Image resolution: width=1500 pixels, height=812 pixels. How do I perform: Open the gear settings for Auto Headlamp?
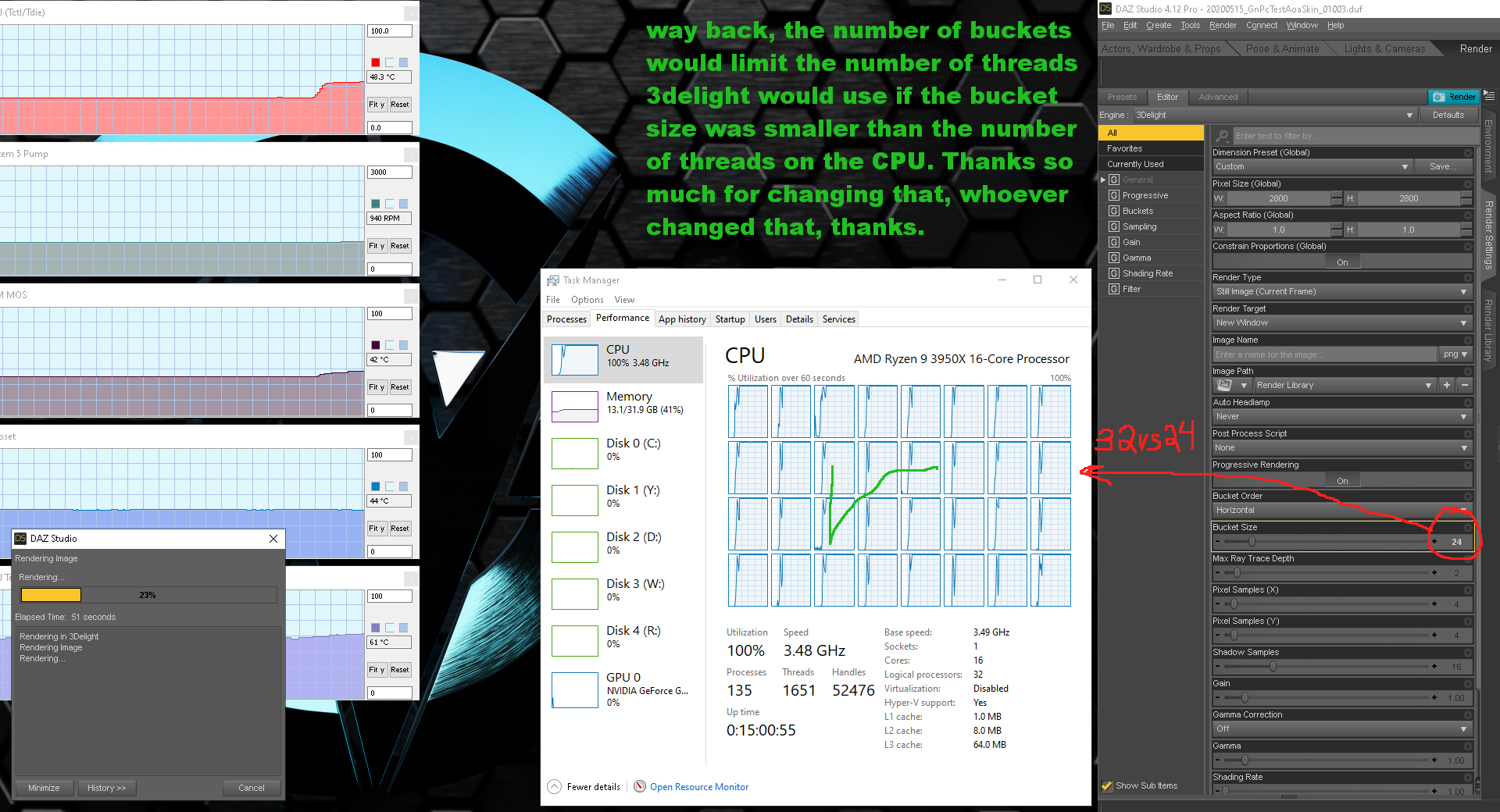coord(1467,402)
